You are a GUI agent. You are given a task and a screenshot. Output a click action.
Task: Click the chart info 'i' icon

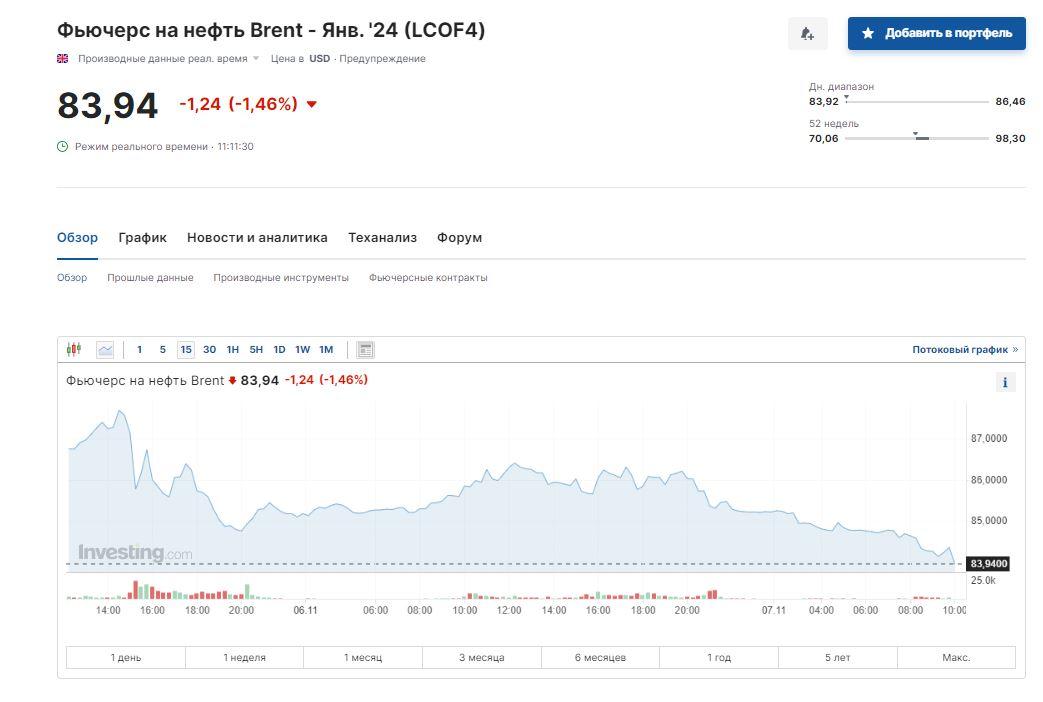(x=1005, y=382)
